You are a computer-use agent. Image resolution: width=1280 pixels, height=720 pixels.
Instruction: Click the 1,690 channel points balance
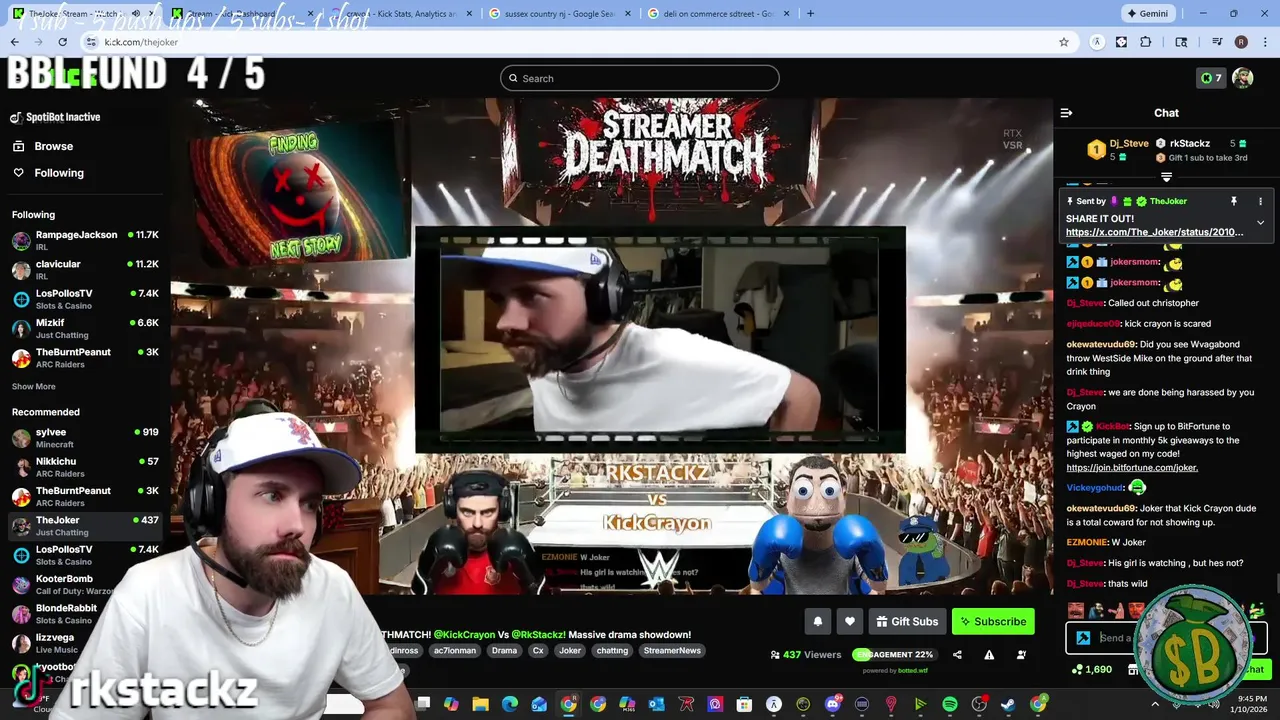(1091, 669)
